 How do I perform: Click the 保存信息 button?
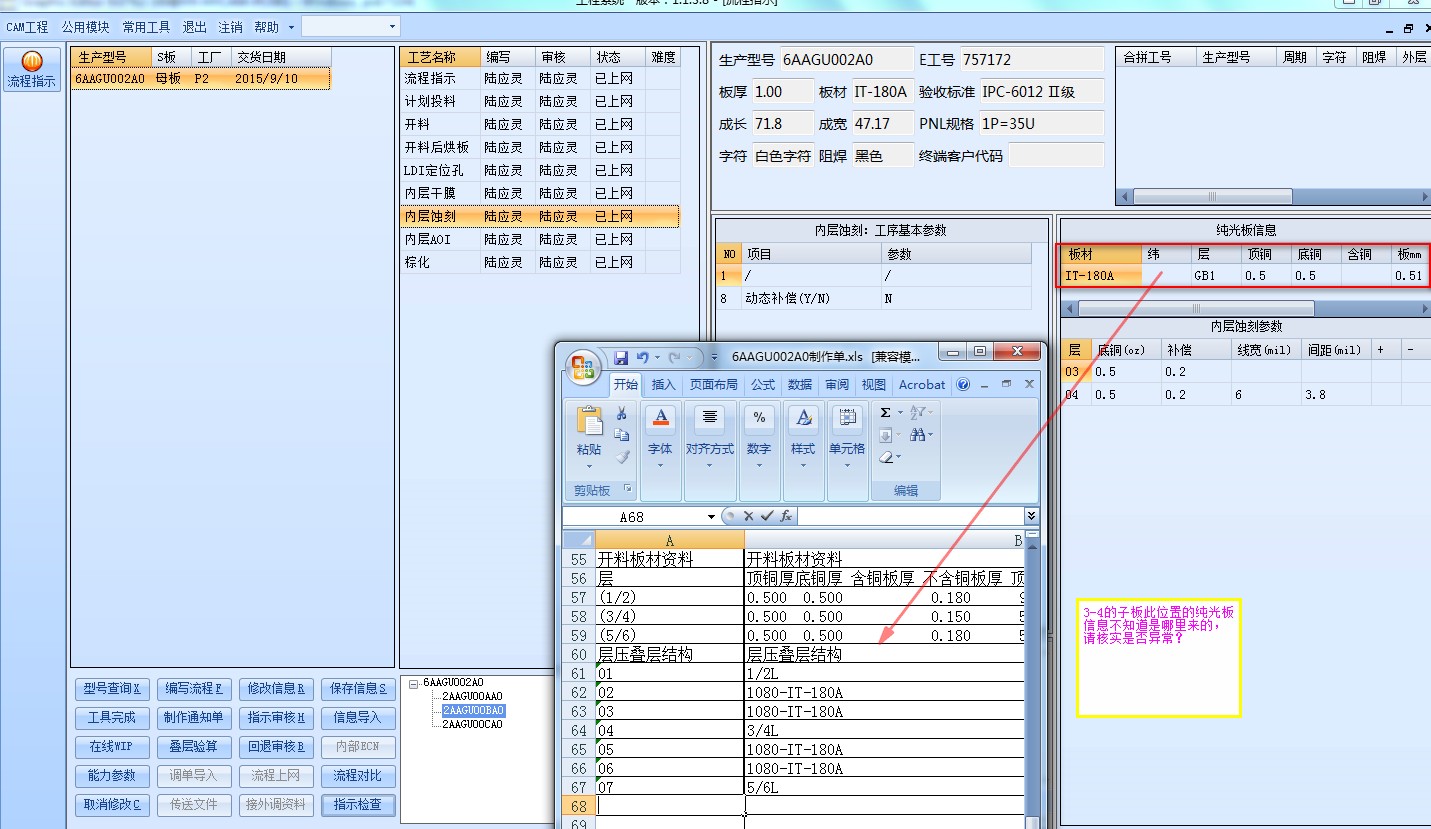(359, 689)
